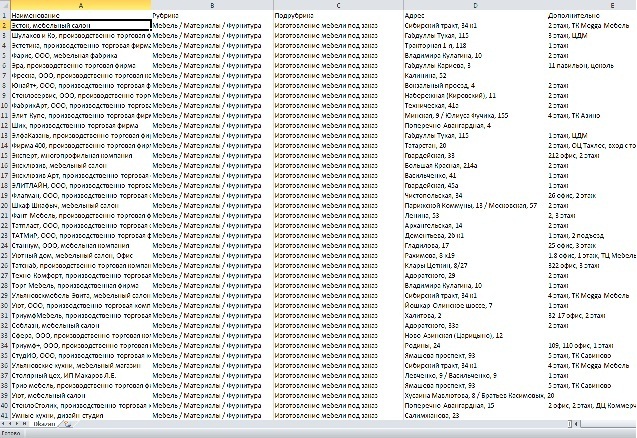
Task: Click address cell 'Чистопольская, 34'
Action: coord(475,195)
